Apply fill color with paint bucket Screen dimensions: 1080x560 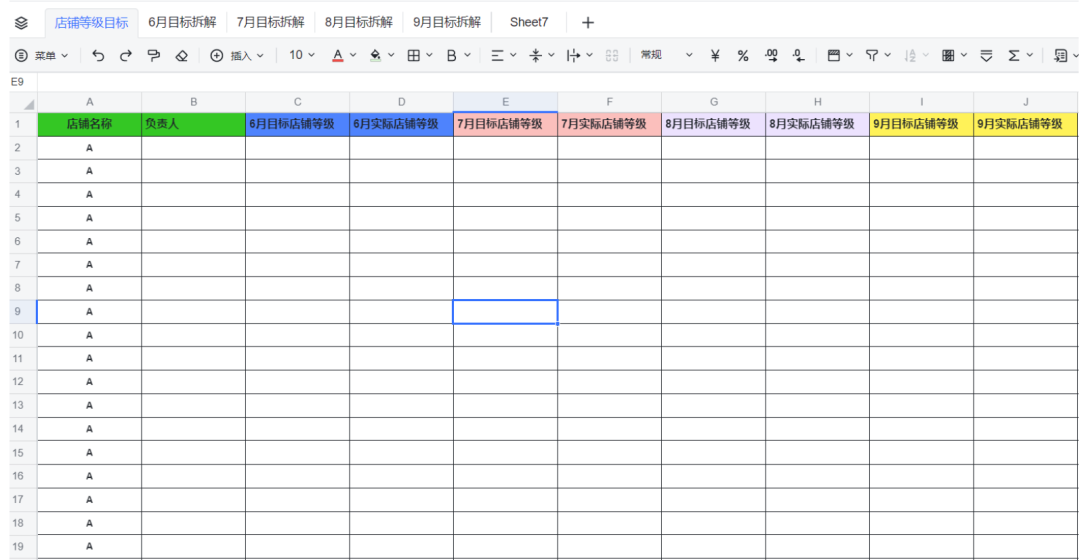tap(375, 56)
